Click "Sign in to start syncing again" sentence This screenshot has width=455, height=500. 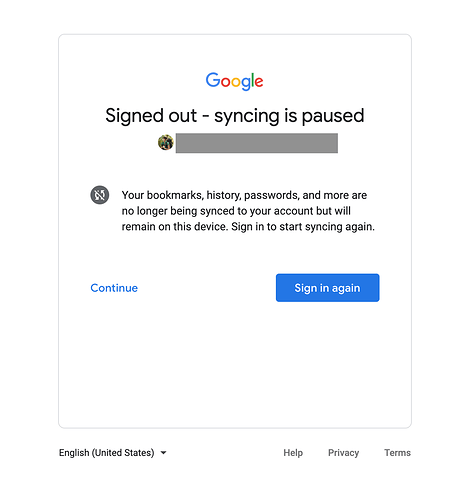pos(303,227)
